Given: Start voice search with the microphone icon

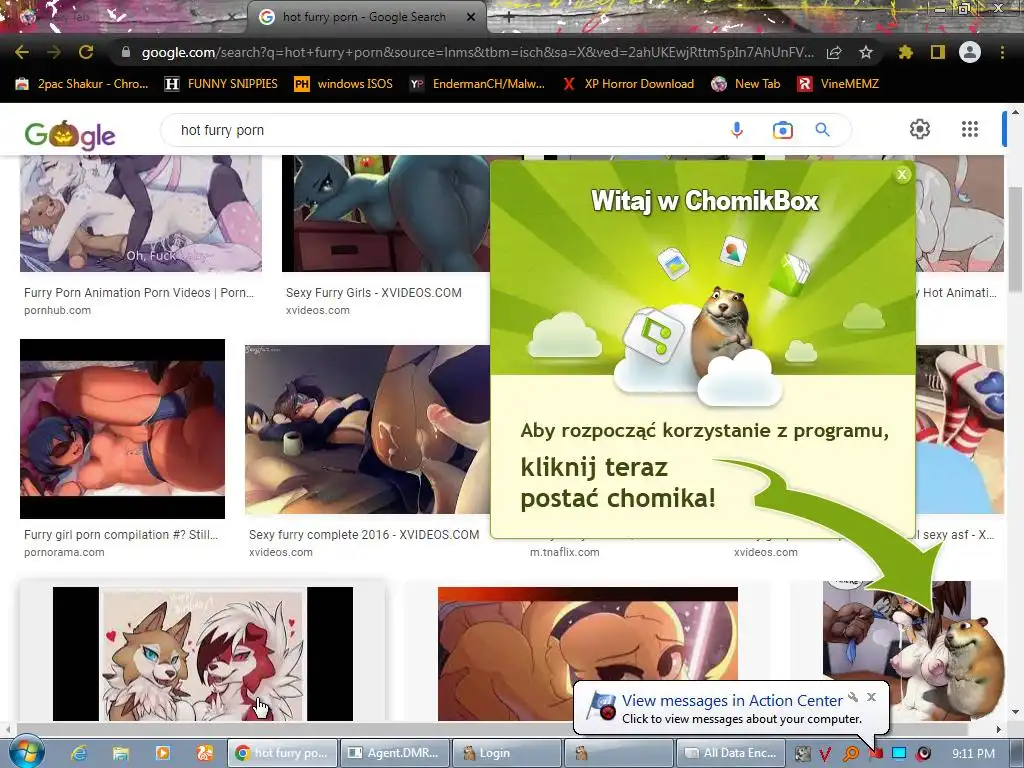Looking at the screenshot, I should pyautogui.click(x=737, y=130).
